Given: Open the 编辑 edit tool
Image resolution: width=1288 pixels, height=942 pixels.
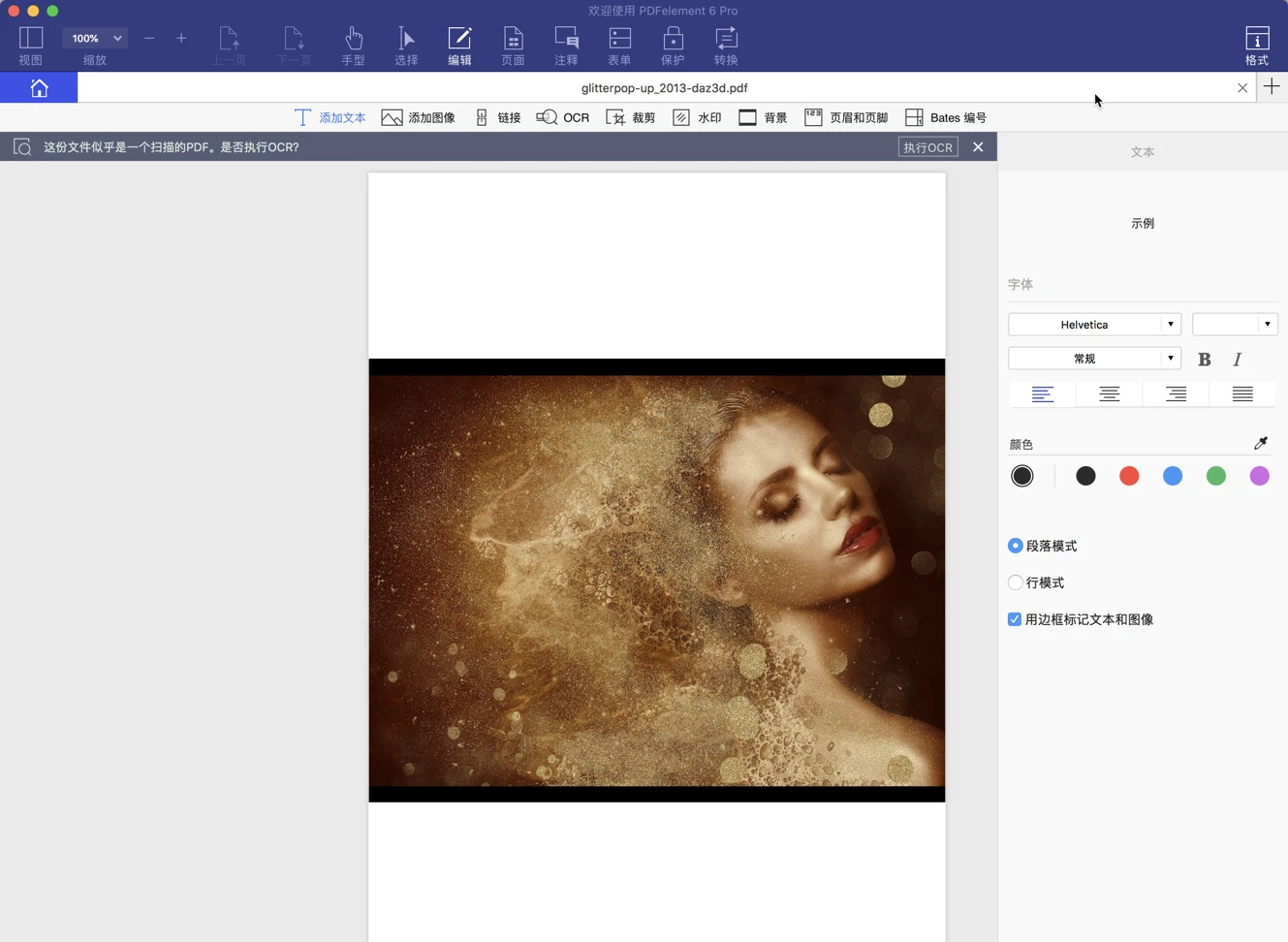Looking at the screenshot, I should pyautogui.click(x=459, y=46).
